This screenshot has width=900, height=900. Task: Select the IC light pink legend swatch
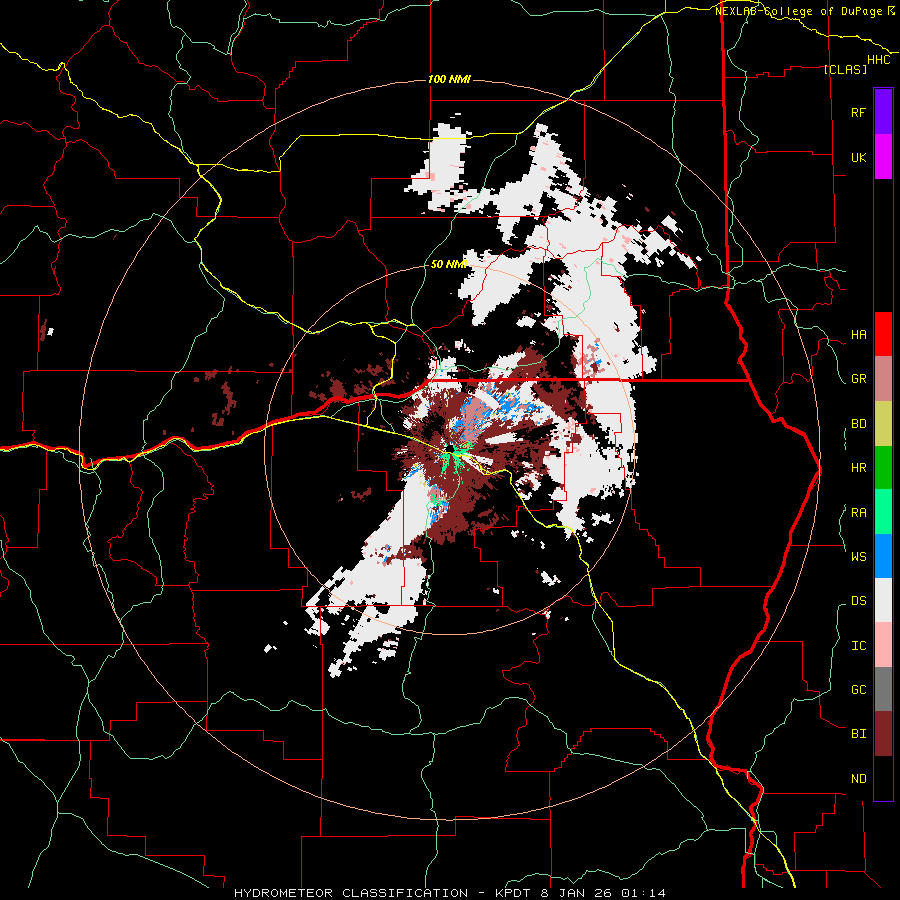(x=883, y=645)
